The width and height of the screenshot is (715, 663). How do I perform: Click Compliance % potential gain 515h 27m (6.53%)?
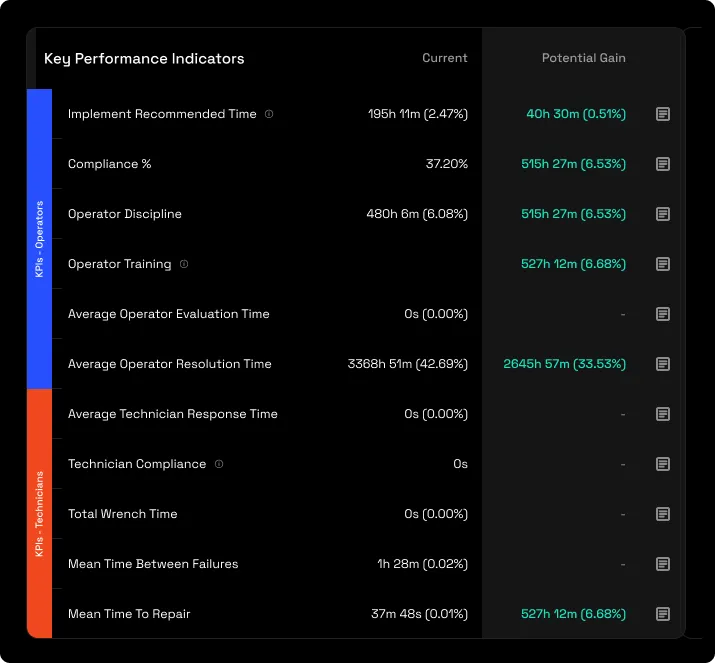tap(574, 164)
